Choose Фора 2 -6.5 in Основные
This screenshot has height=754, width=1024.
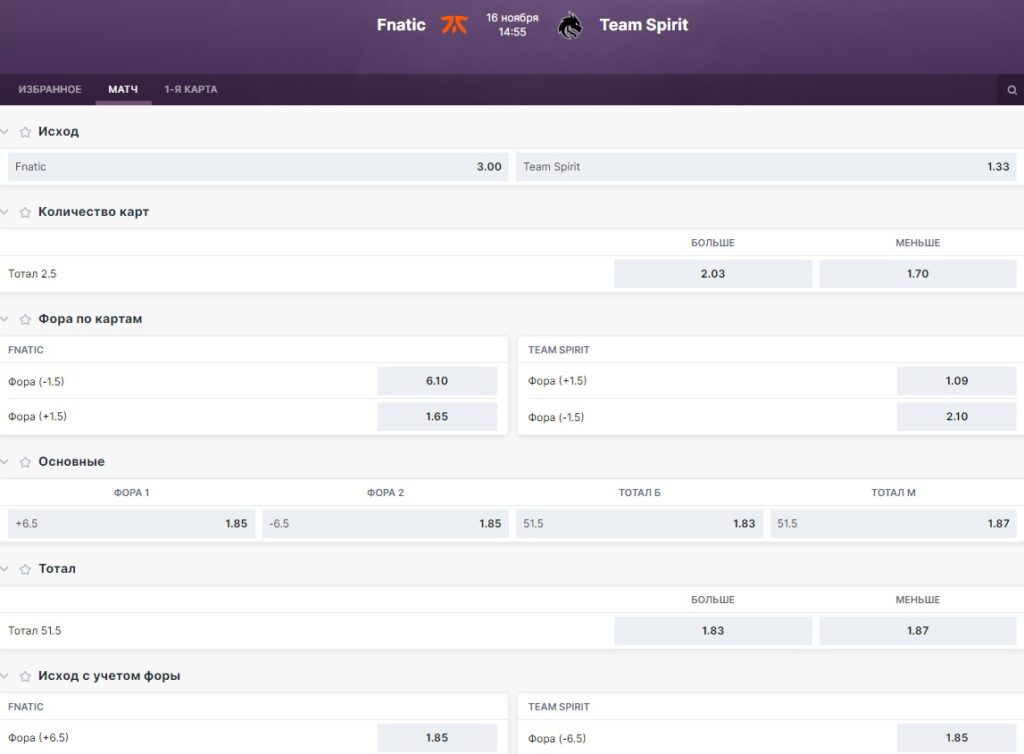point(385,524)
